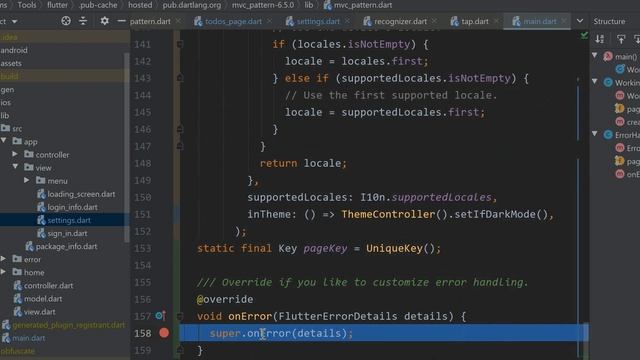Open package_info.dart file
640x360 pixels.
[x=66, y=246]
